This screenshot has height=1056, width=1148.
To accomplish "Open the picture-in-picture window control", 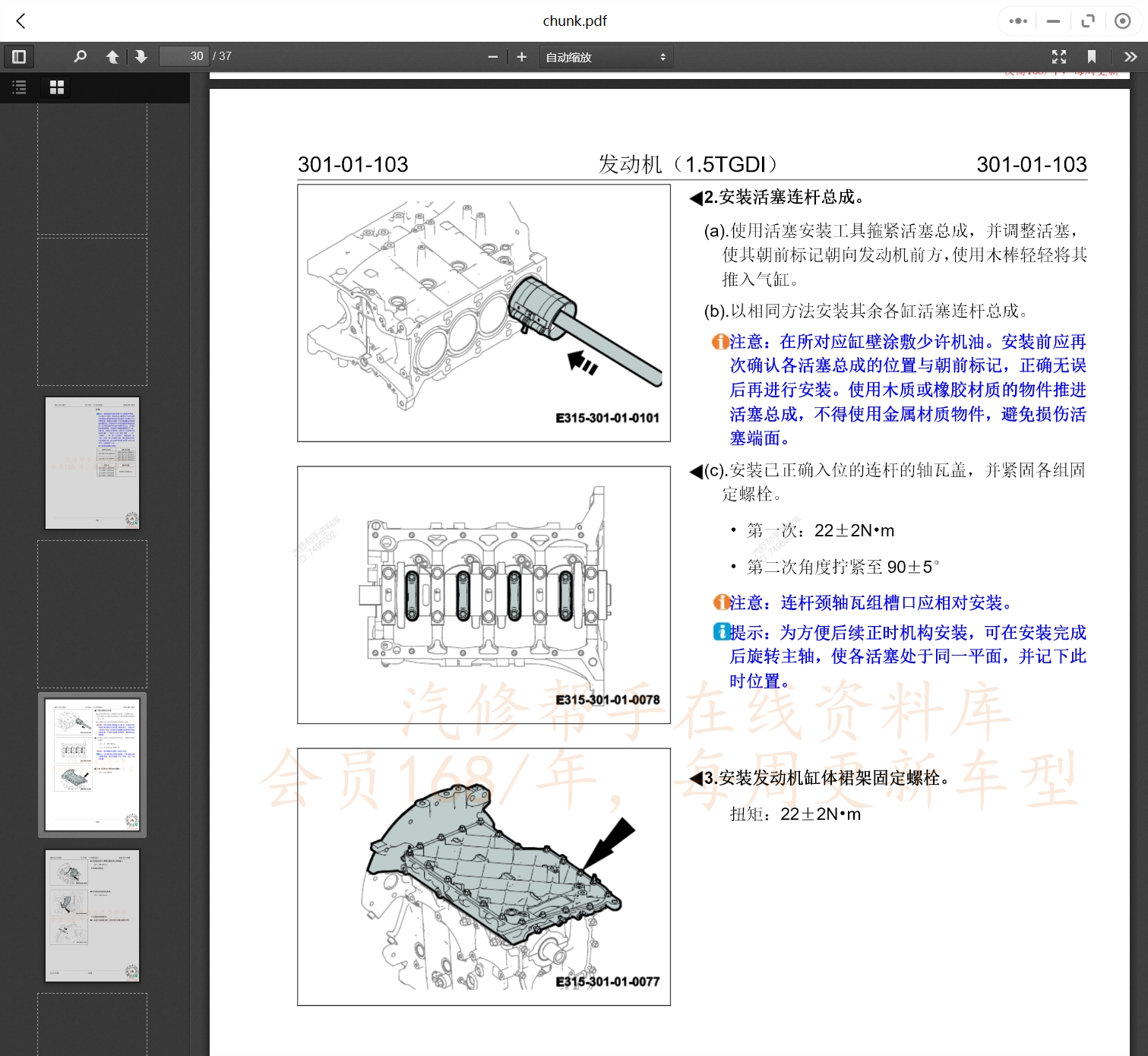I will click(1088, 21).
